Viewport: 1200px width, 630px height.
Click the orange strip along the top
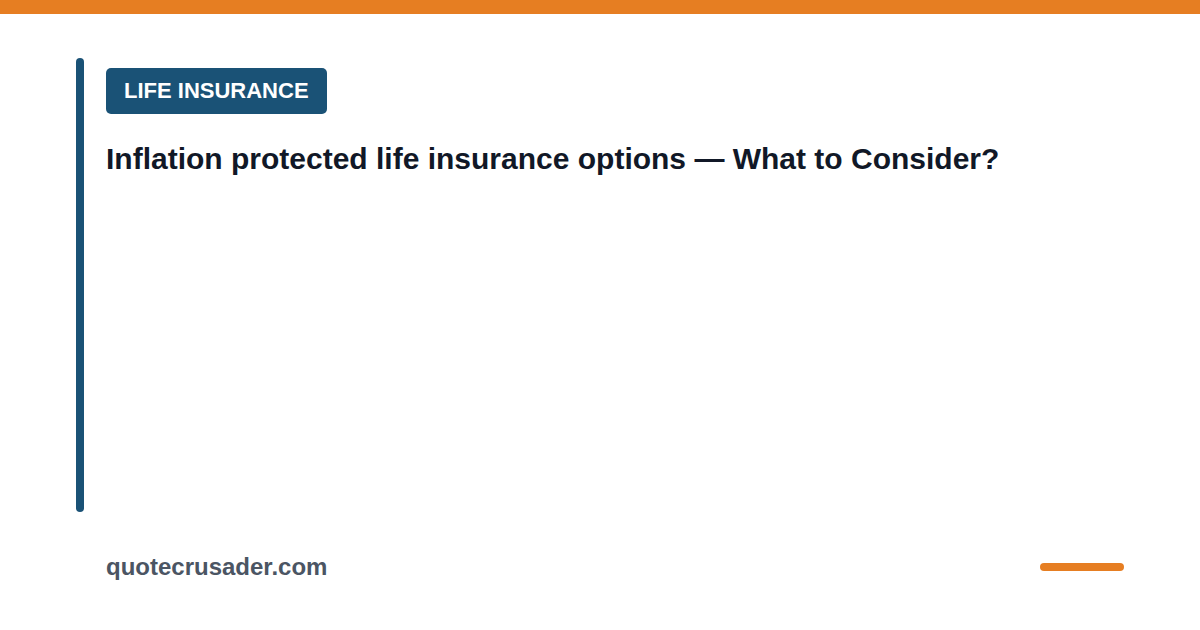(x=600, y=7)
